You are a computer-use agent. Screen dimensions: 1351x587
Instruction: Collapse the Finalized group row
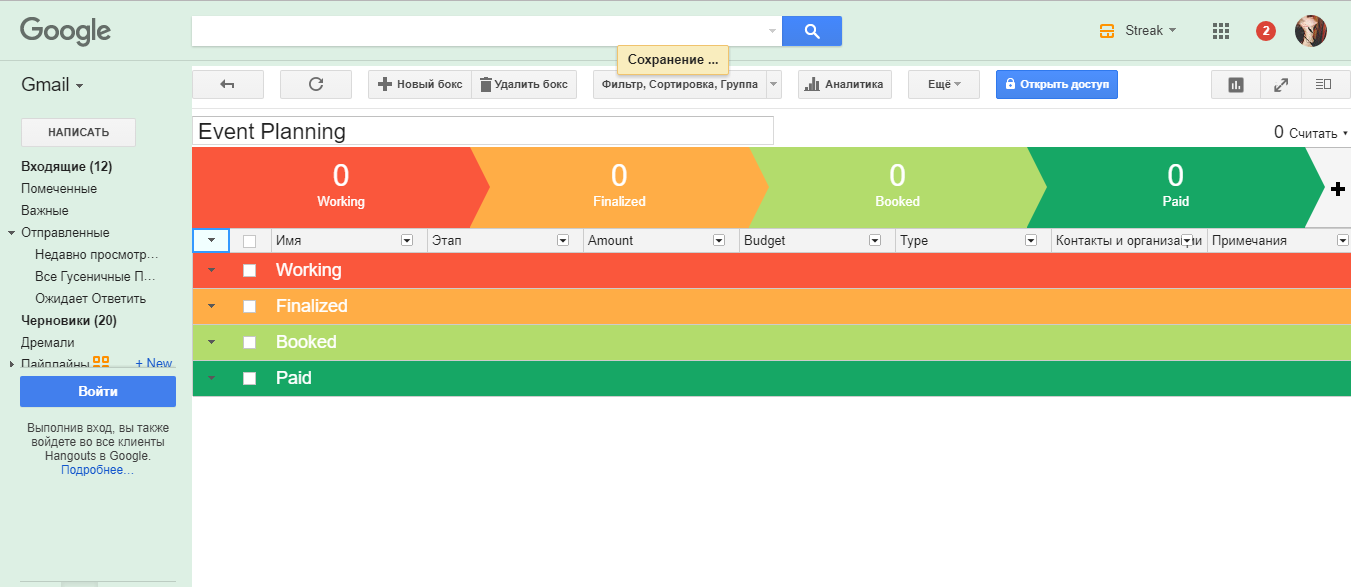[x=211, y=306]
